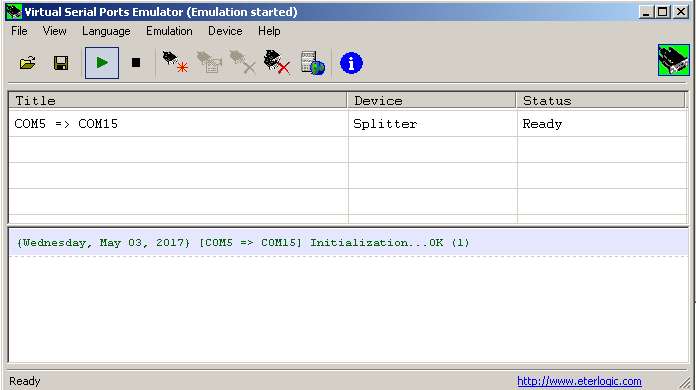Open the Help menu
This screenshot has height=390, width=696.
(269, 31)
